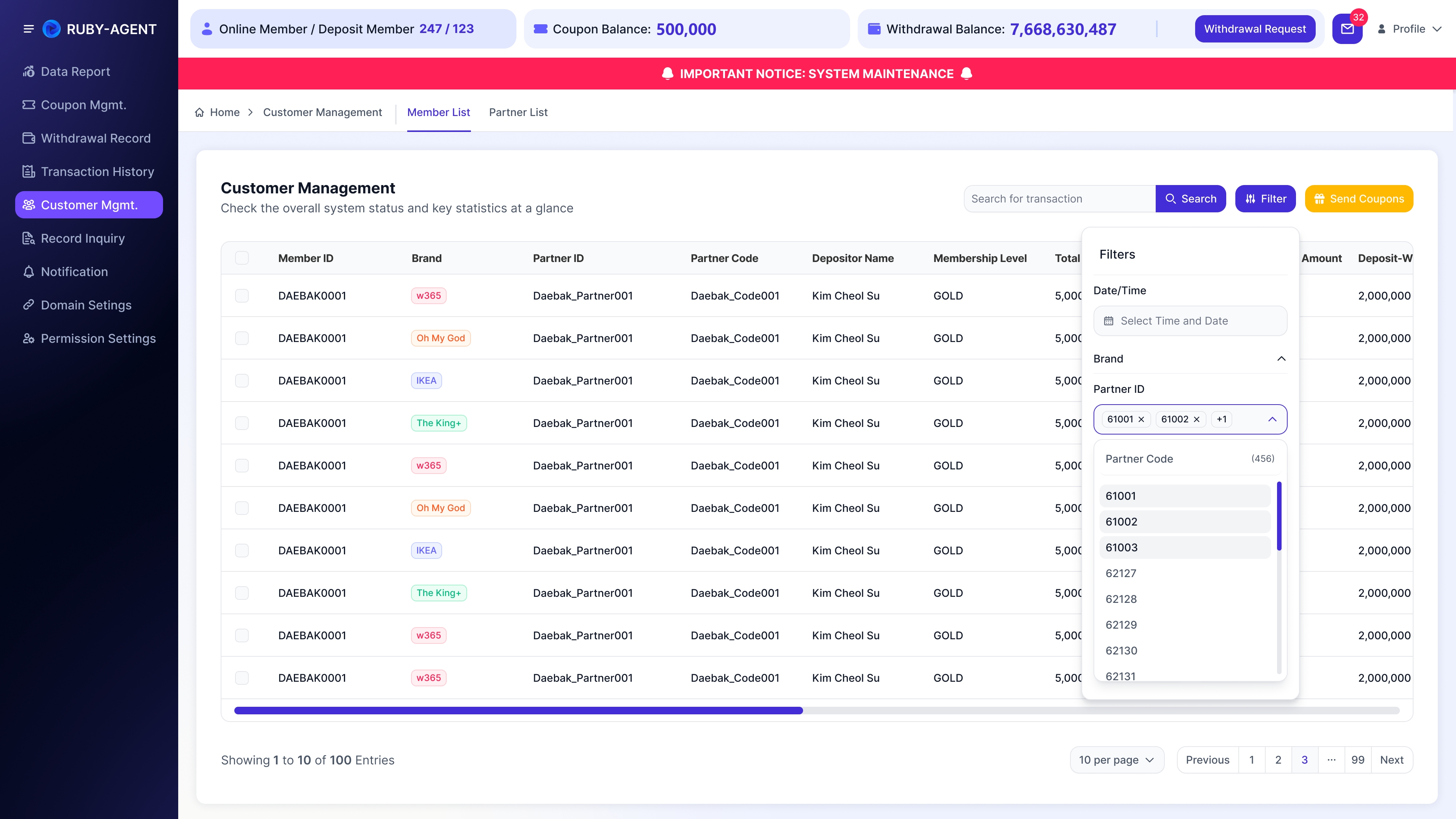Collapse the Partner ID multi-select dropdown

[1272, 419]
